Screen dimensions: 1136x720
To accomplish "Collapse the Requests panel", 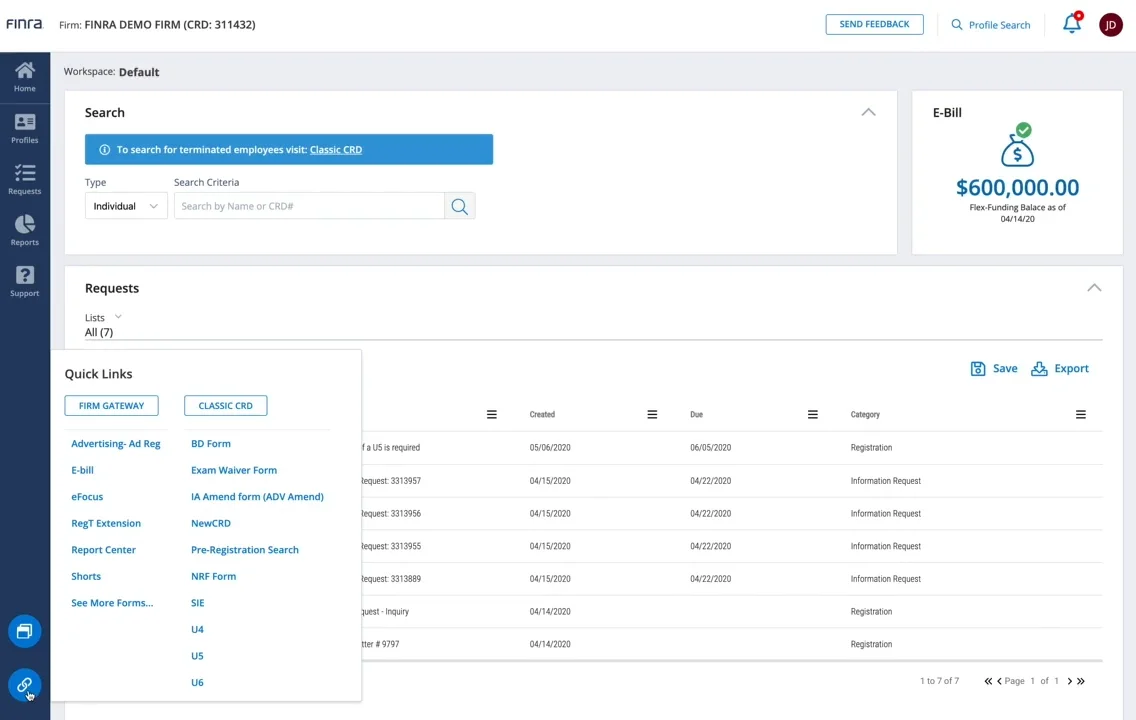I will pyautogui.click(x=1094, y=288).
